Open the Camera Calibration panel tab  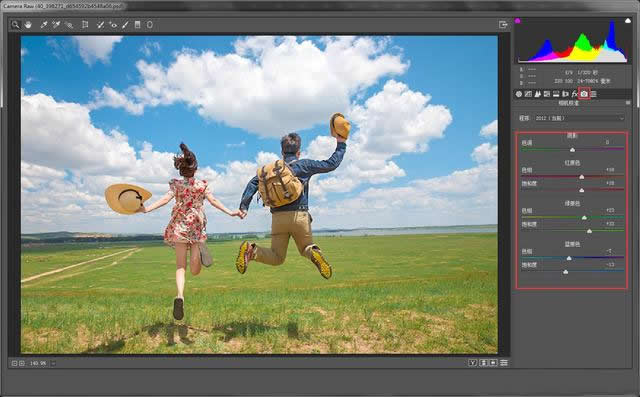[x=584, y=94]
